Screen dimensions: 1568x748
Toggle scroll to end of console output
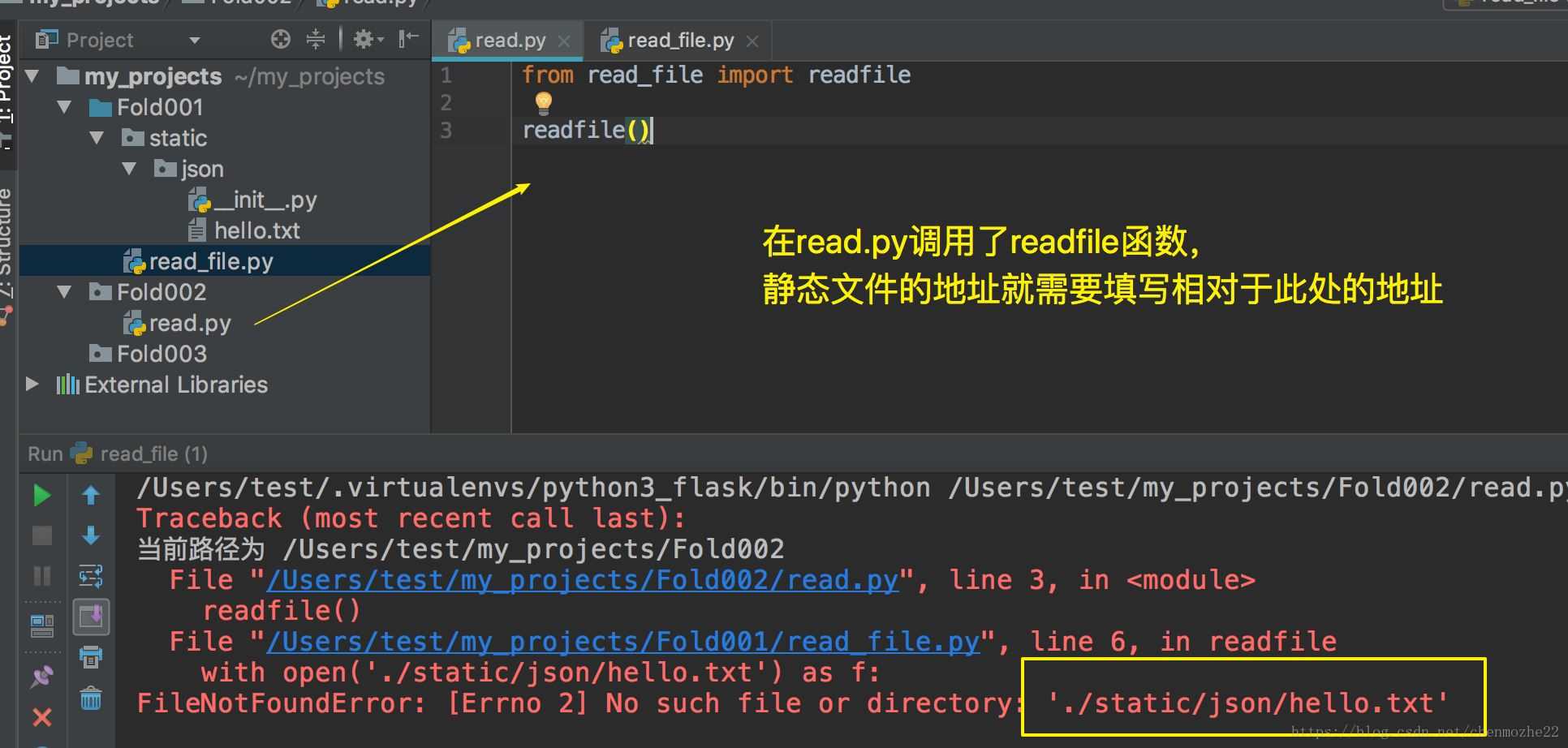point(91,617)
